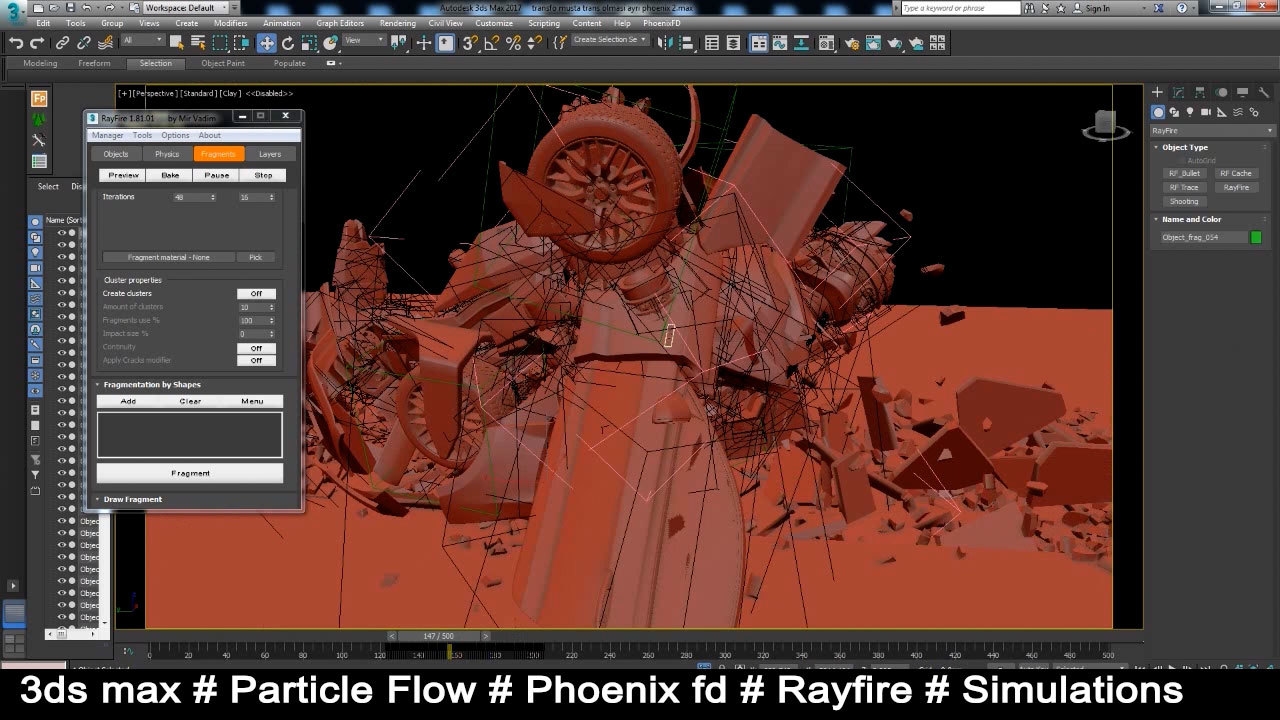This screenshot has width=1280, height=720.
Task: Choose the Select and Uniform Scale tool
Action: [310, 43]
